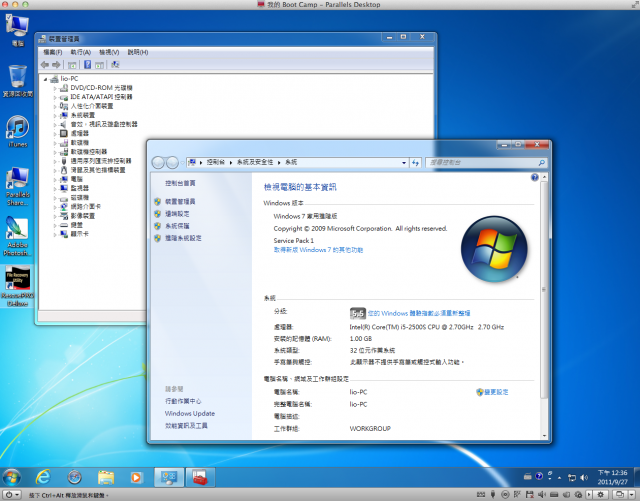Click 系統及安全性 in the address breadcrumb

pos(255,162)
